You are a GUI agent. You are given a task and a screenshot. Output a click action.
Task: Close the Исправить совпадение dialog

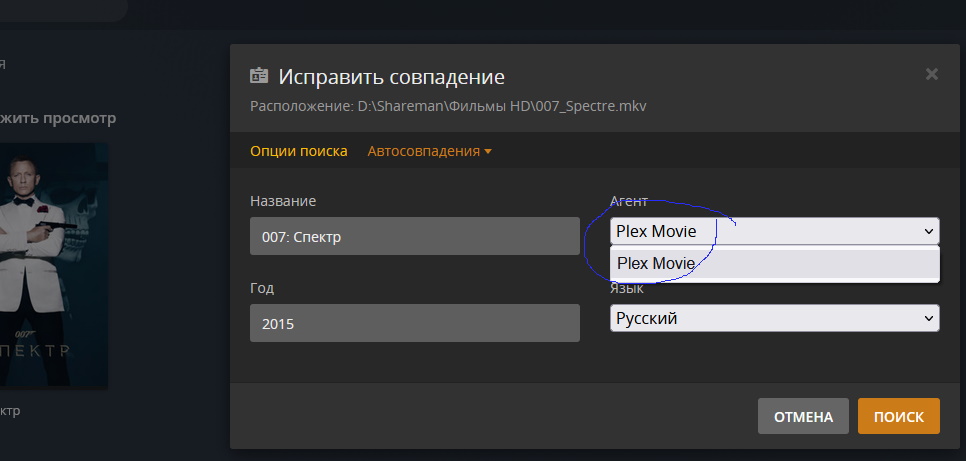pos(931,74)
